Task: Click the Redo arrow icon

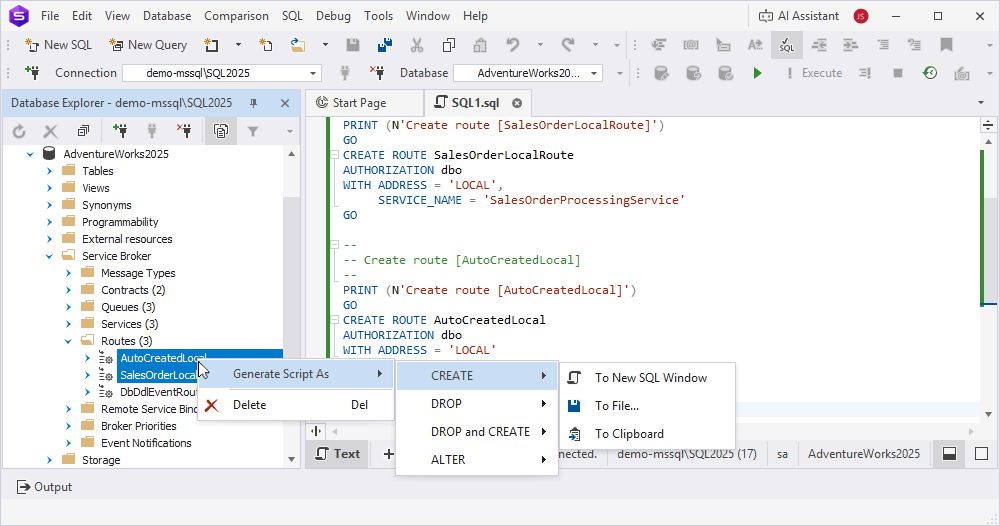Action: (568, 45)
